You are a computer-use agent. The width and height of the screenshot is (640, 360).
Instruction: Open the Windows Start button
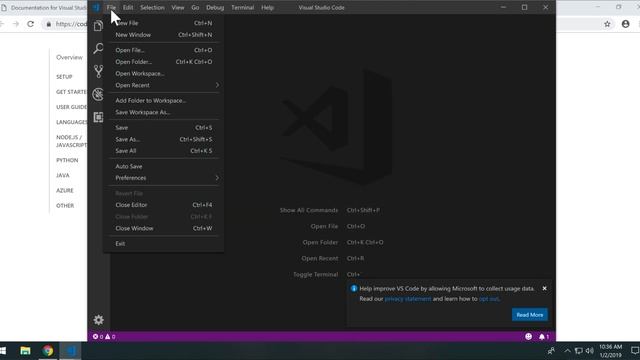point(3,351)
